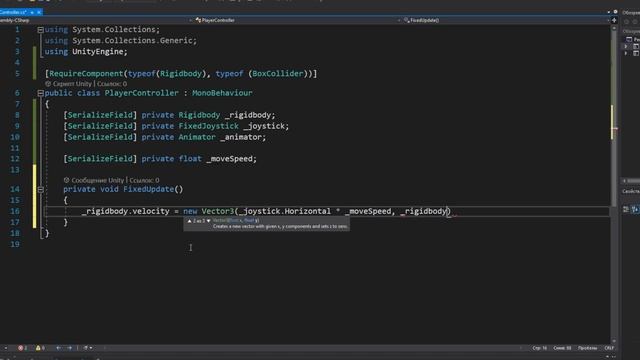Click 'MonoBehaviour' base class on line 6

tap(222, 93)
